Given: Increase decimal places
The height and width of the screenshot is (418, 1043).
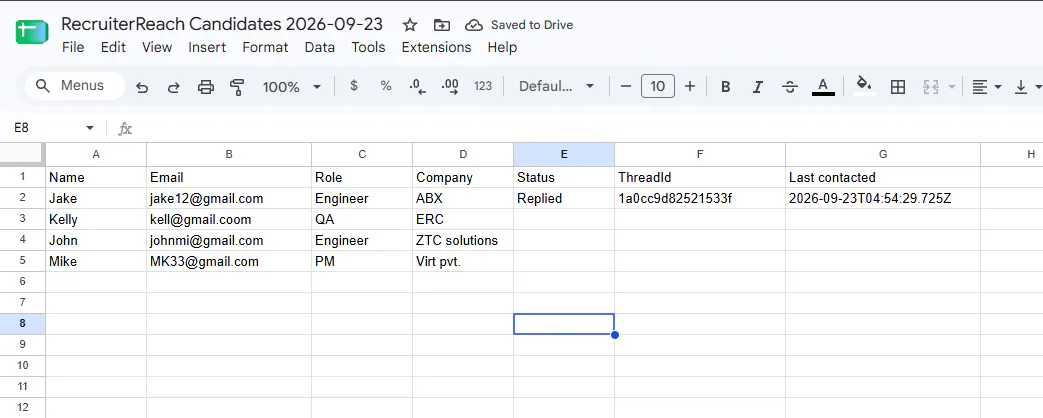Looking at the screenshot, I should coord(450,86).
